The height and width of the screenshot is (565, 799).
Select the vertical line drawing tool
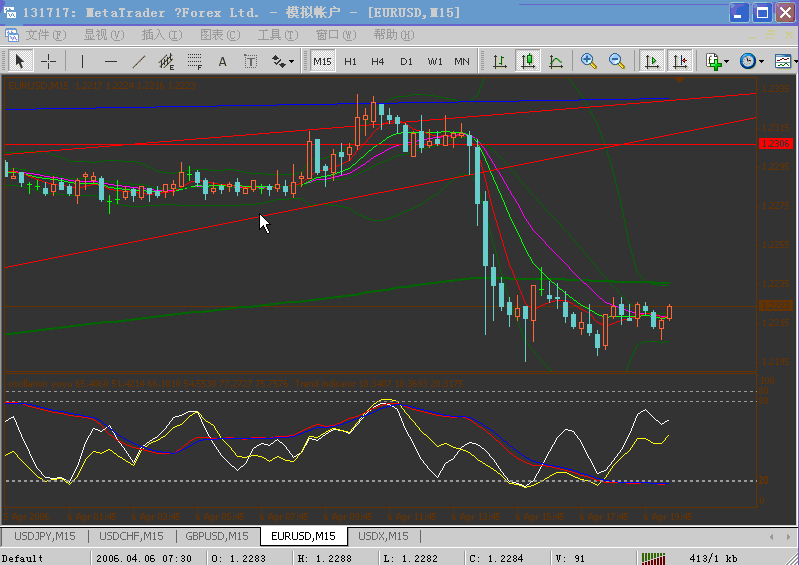pos(83,61)
